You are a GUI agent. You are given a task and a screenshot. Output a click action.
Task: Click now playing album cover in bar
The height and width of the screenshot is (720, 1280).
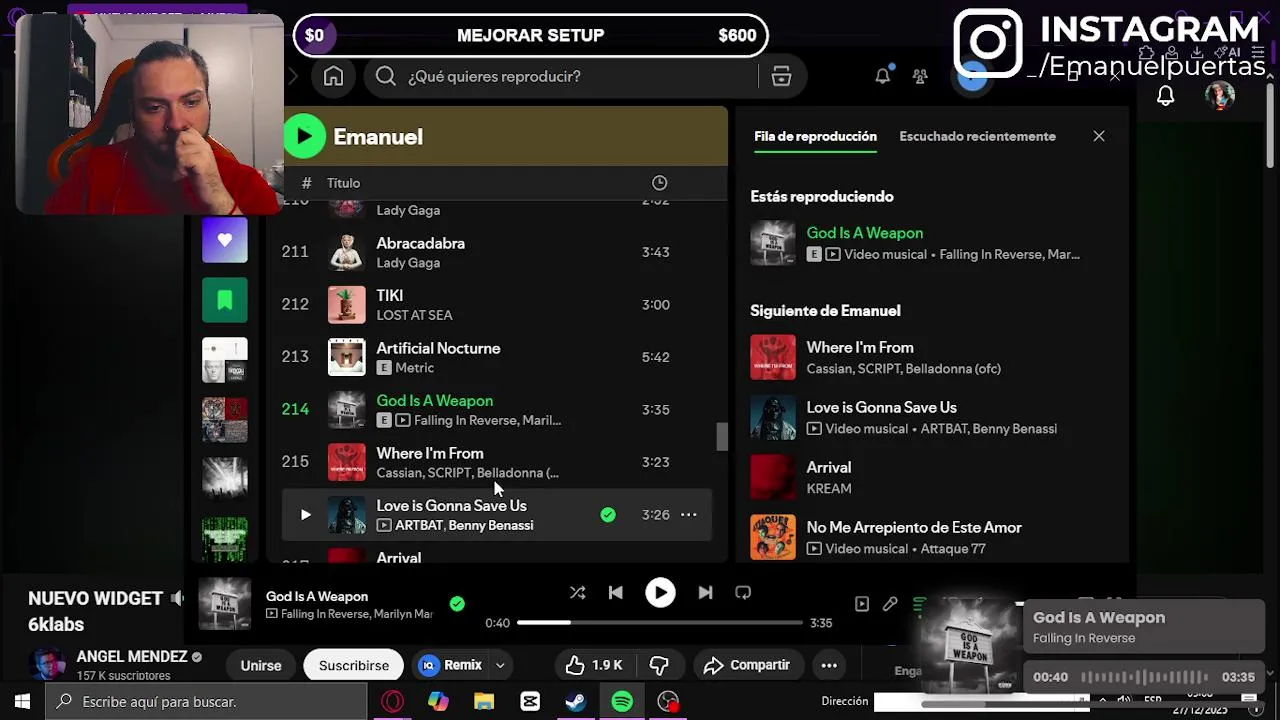[x=224, y=604]
